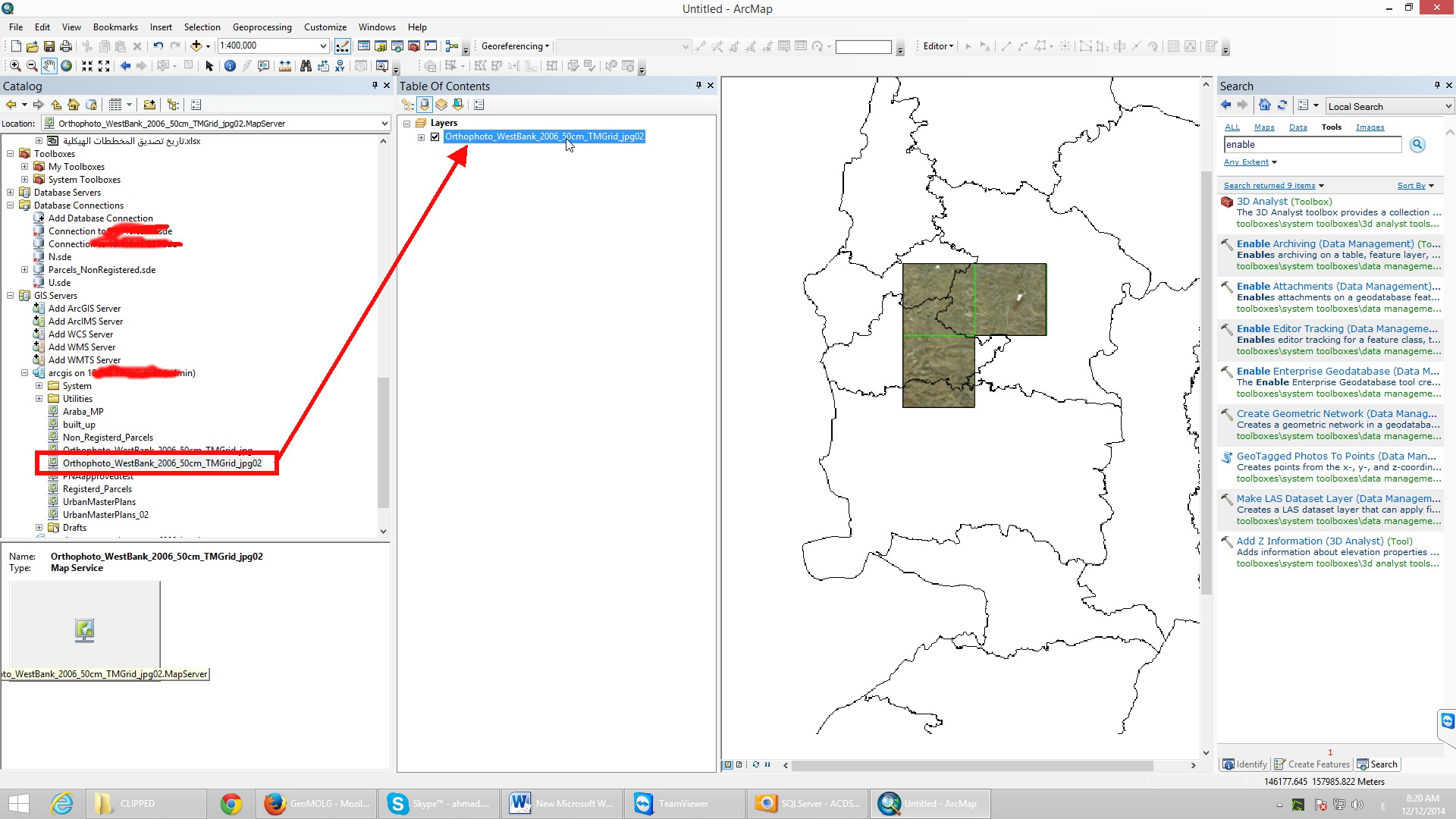
Task: Go back to previous extent
Action: pos(125,66)
